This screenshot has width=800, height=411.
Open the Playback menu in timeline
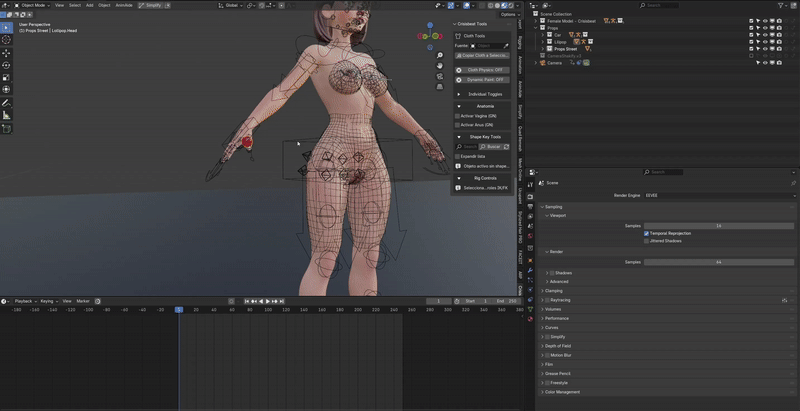(25, 301)
